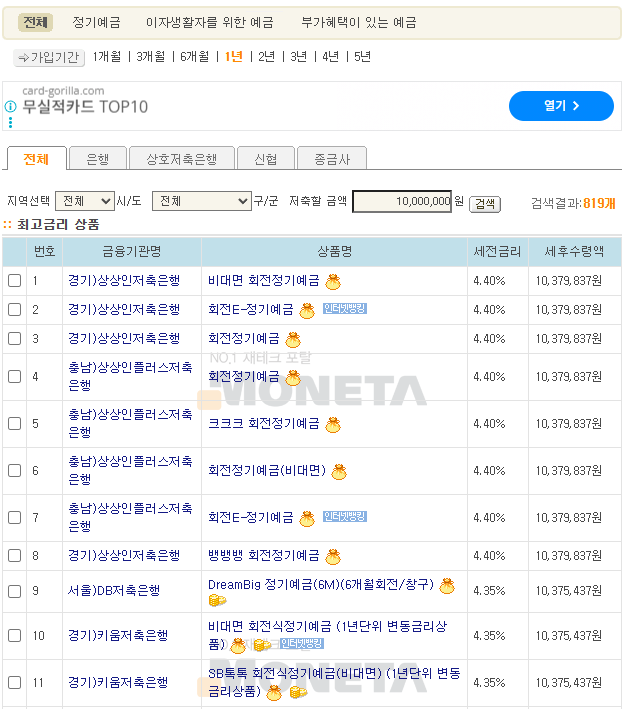Select the checkbox for row 5 크크크 회전정기예금

click(14, 424)
